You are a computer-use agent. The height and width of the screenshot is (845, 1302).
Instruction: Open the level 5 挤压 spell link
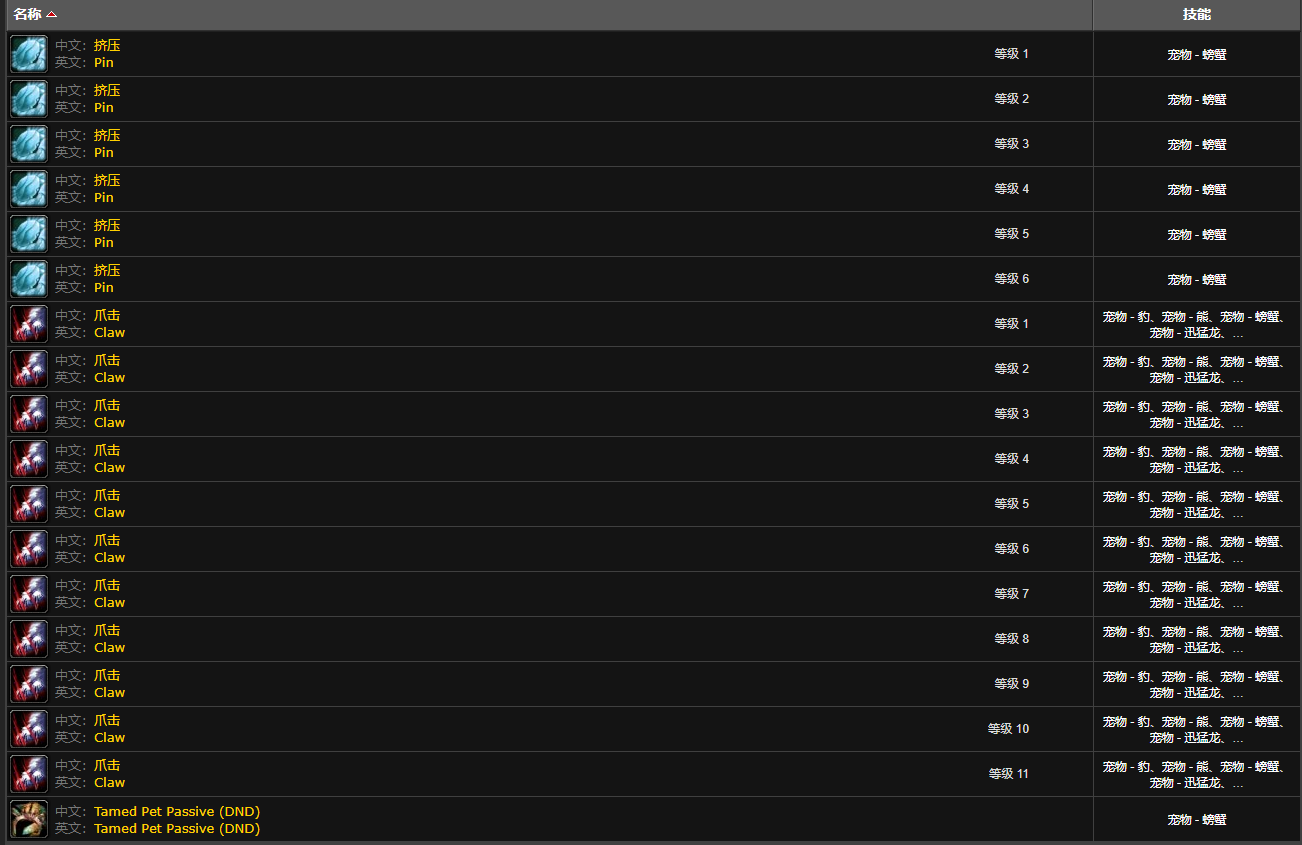click(x=107, y=225)
